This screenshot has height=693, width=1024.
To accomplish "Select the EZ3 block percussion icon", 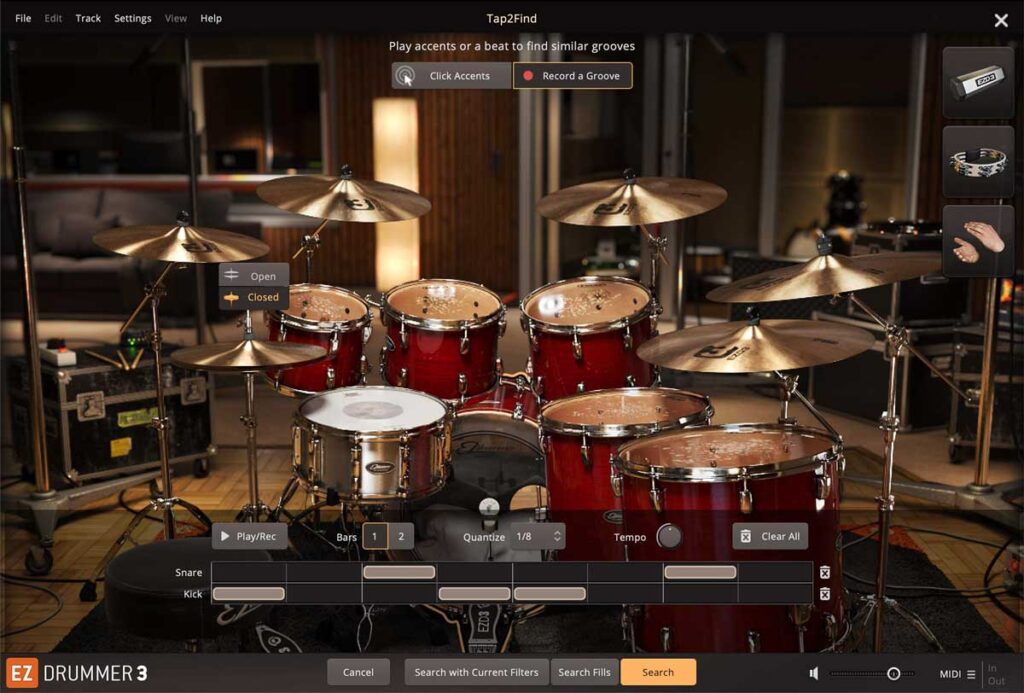I will coord(978,80).
